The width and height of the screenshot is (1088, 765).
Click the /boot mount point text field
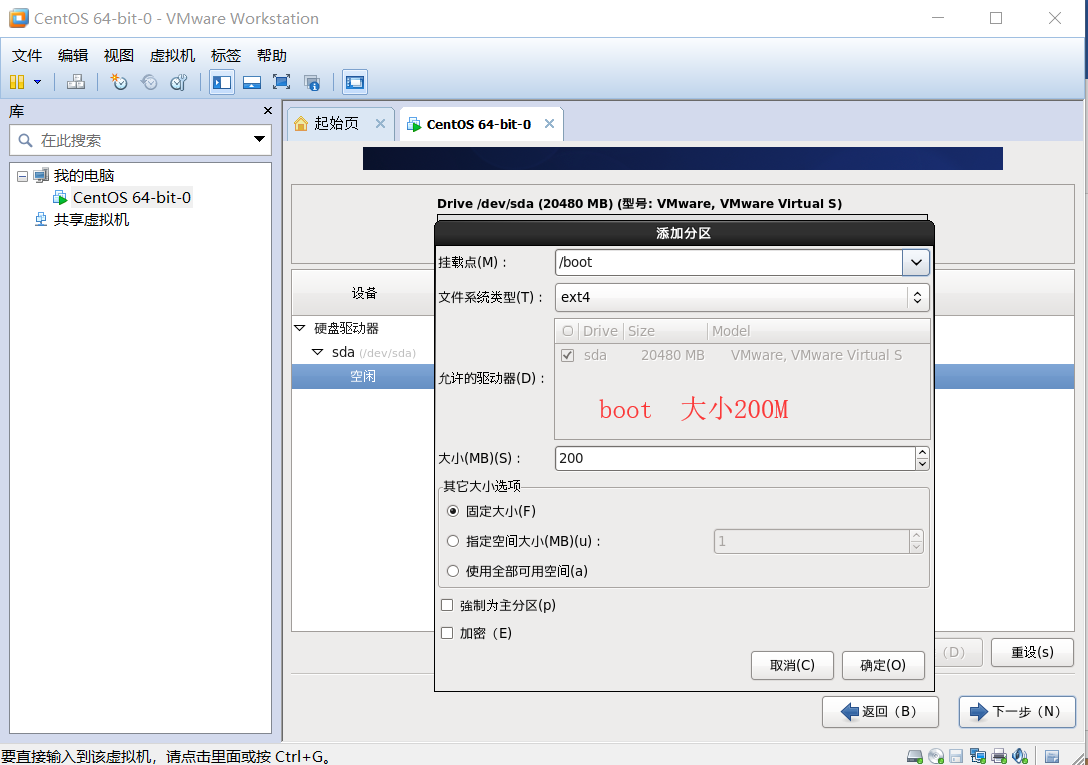(x=729, y=262)
